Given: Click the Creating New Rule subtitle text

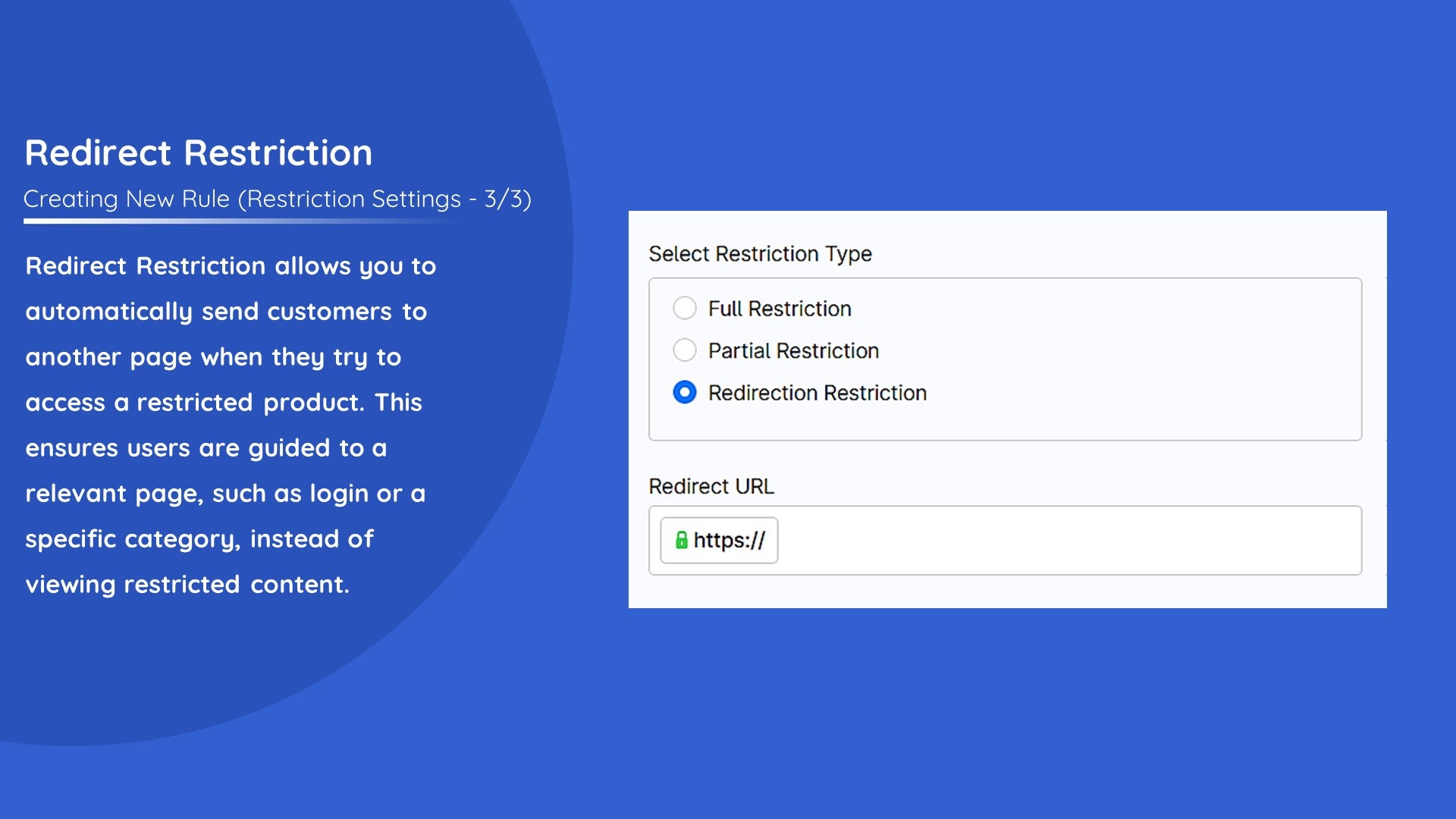Looking at the screenshot, I should pyautogui.click(x=278, y=199).
